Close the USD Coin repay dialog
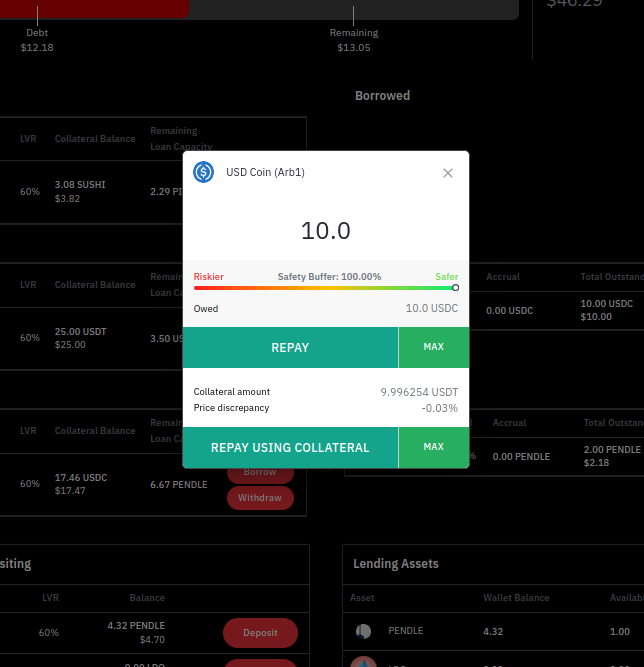The height and width of the screenshot is (667, 644). 447,173
